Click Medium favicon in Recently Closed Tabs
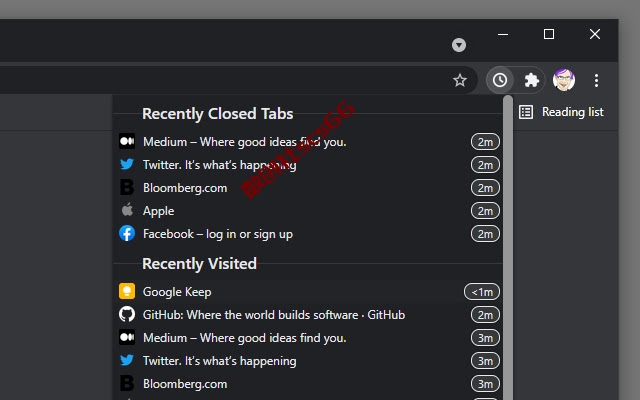640x400 pixels. (x=127, y=141)
